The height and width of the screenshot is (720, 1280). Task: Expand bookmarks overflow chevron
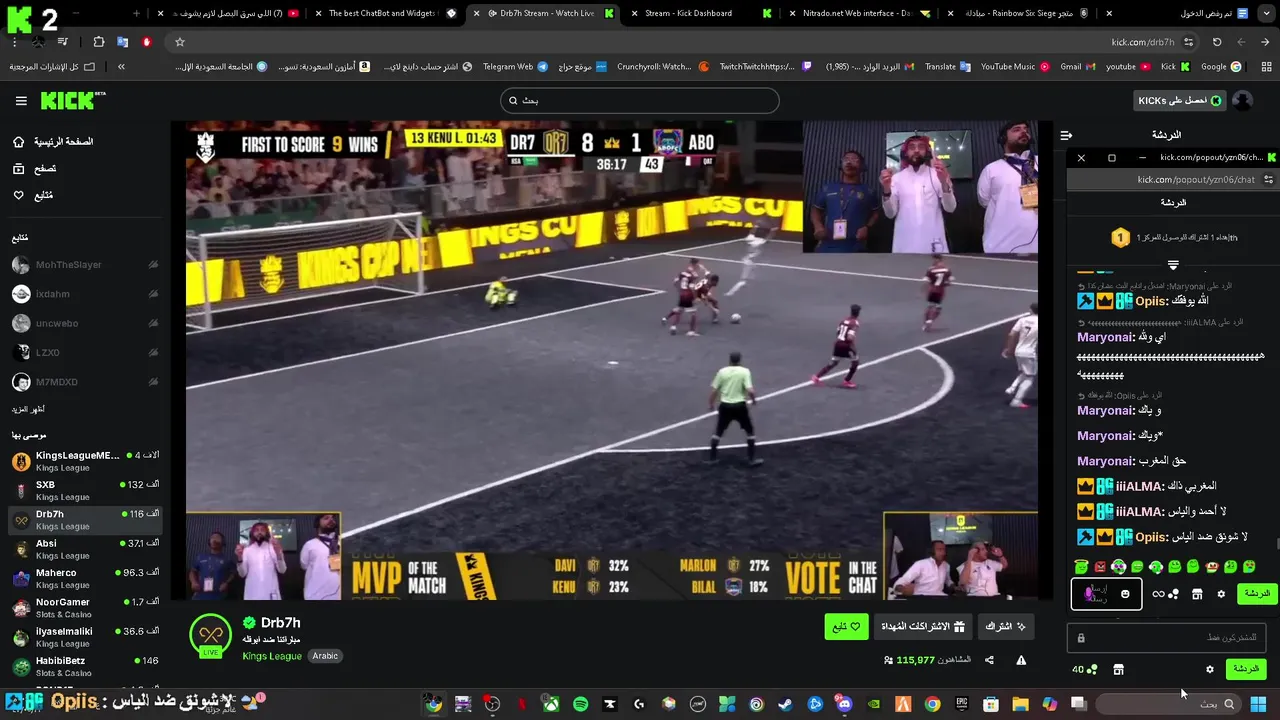(x=121, y=67)
